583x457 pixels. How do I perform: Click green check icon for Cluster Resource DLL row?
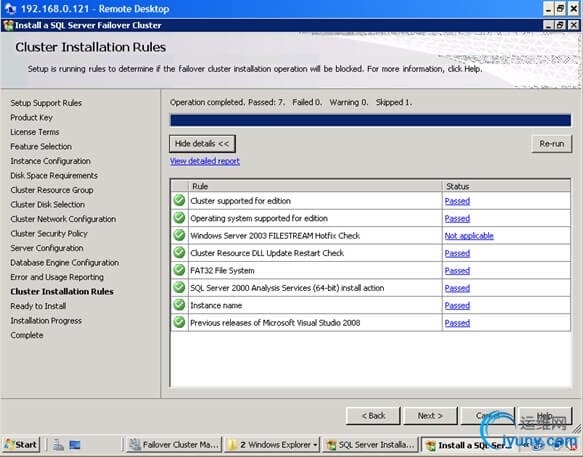(x=179, y=252)
